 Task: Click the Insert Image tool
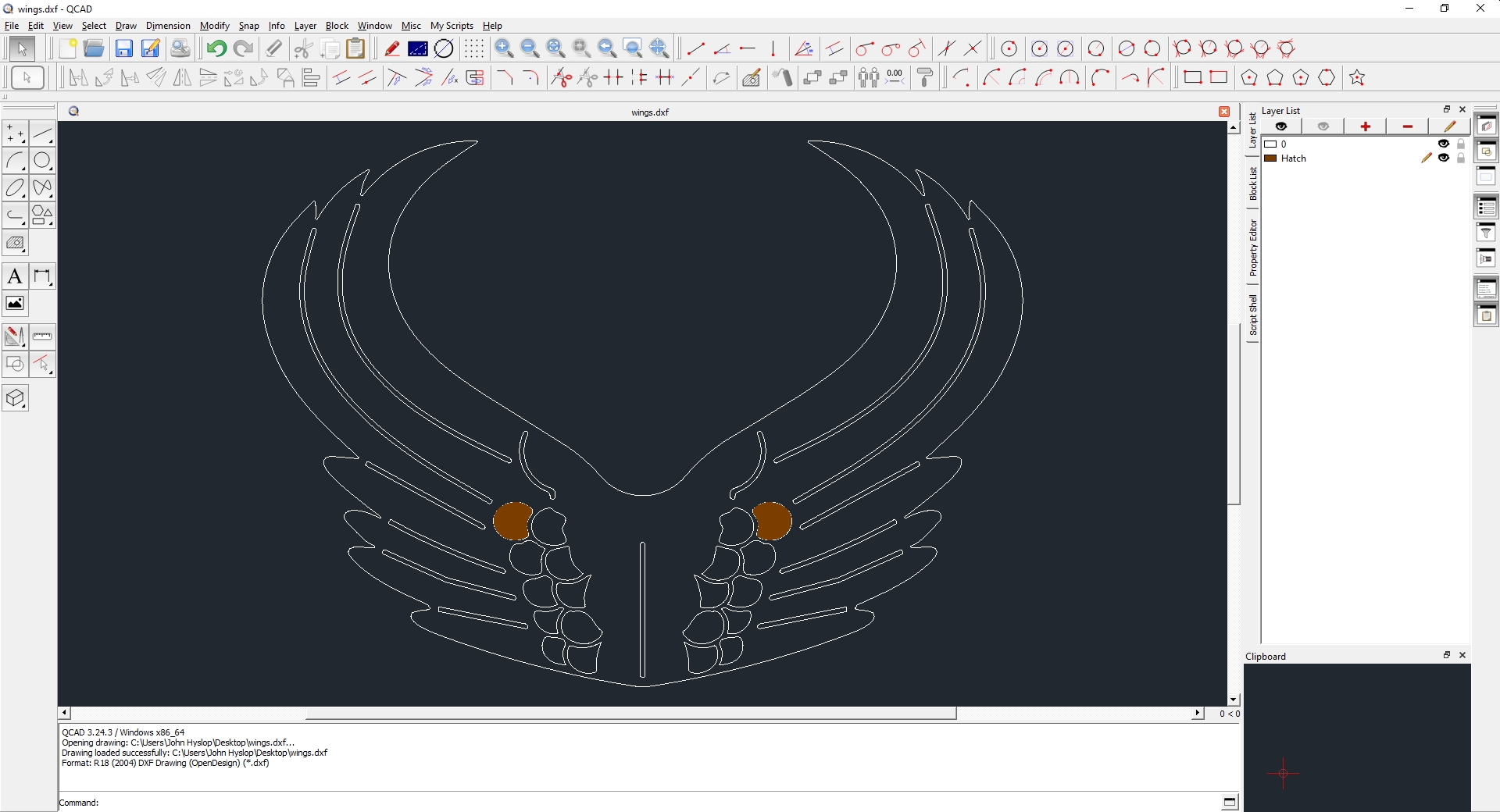pyautogui.click(x=15, y=304)
